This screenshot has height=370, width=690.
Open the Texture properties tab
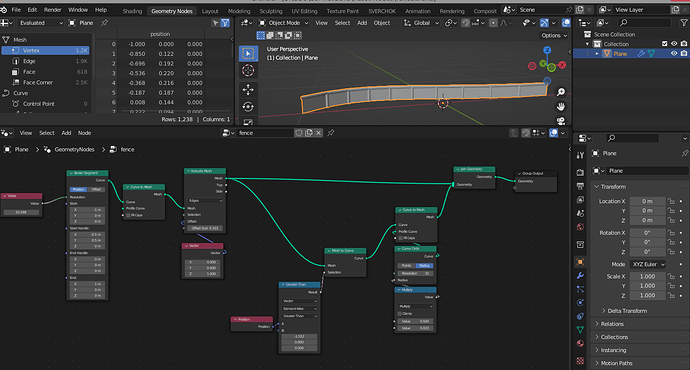coord(580,361)
